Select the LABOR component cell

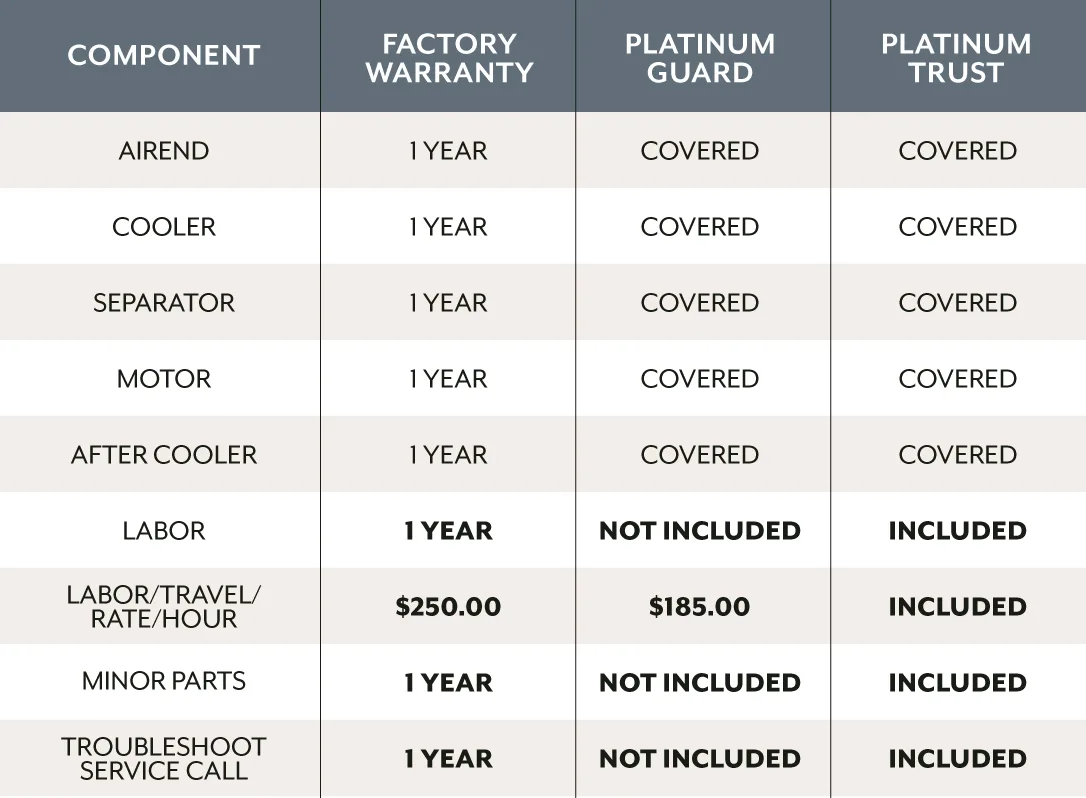coord(164,531)
